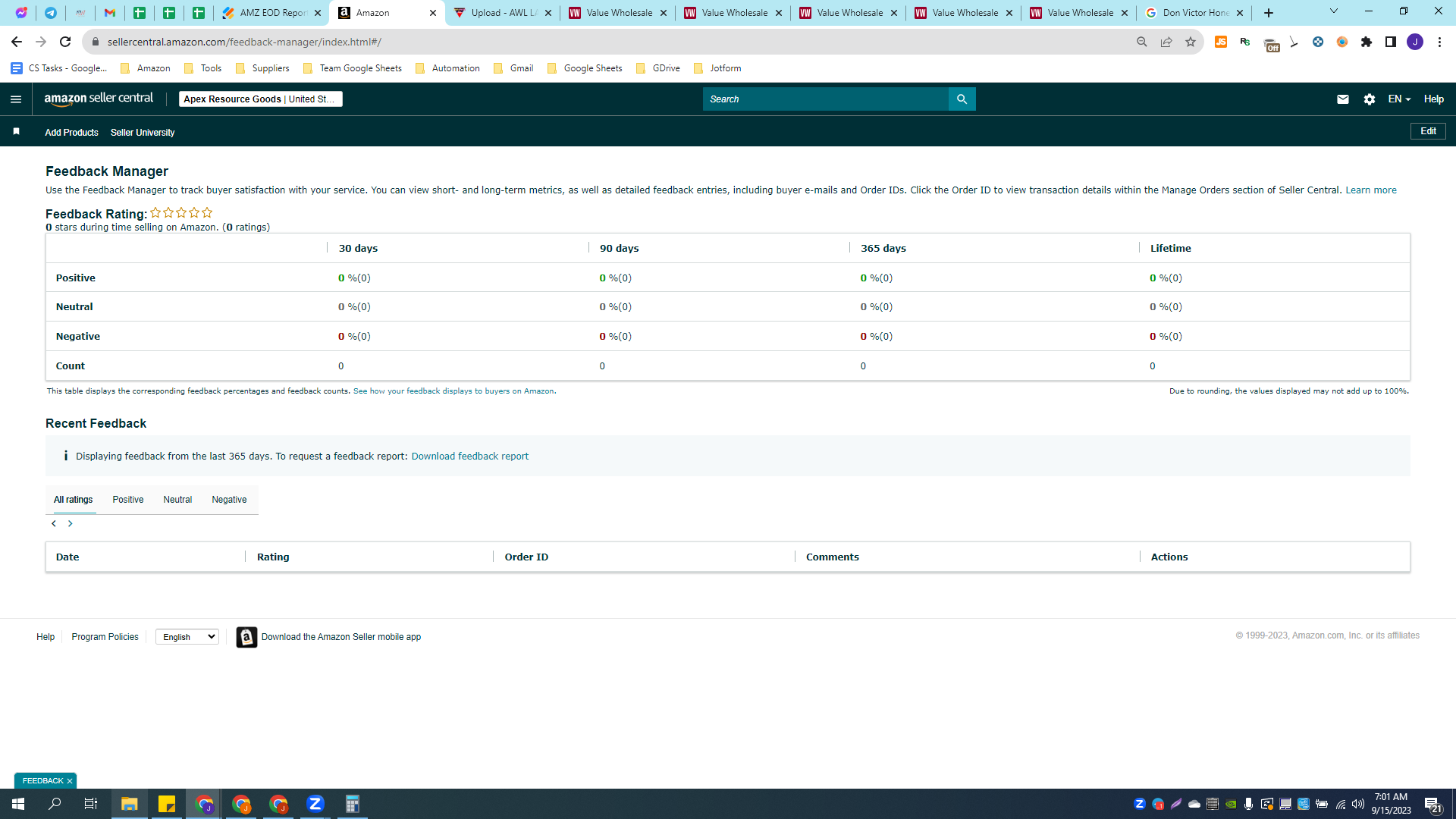This screenshot has width=1456, height=819.
Task: Open browser zoom magnifier icon
Action: pos(1142,42)
